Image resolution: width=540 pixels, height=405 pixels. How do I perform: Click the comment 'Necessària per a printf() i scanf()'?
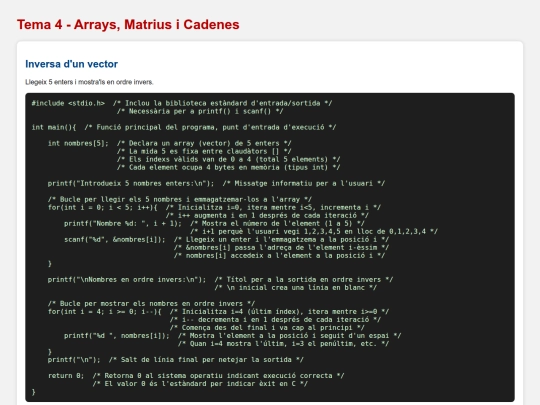(x=200, y=111)
